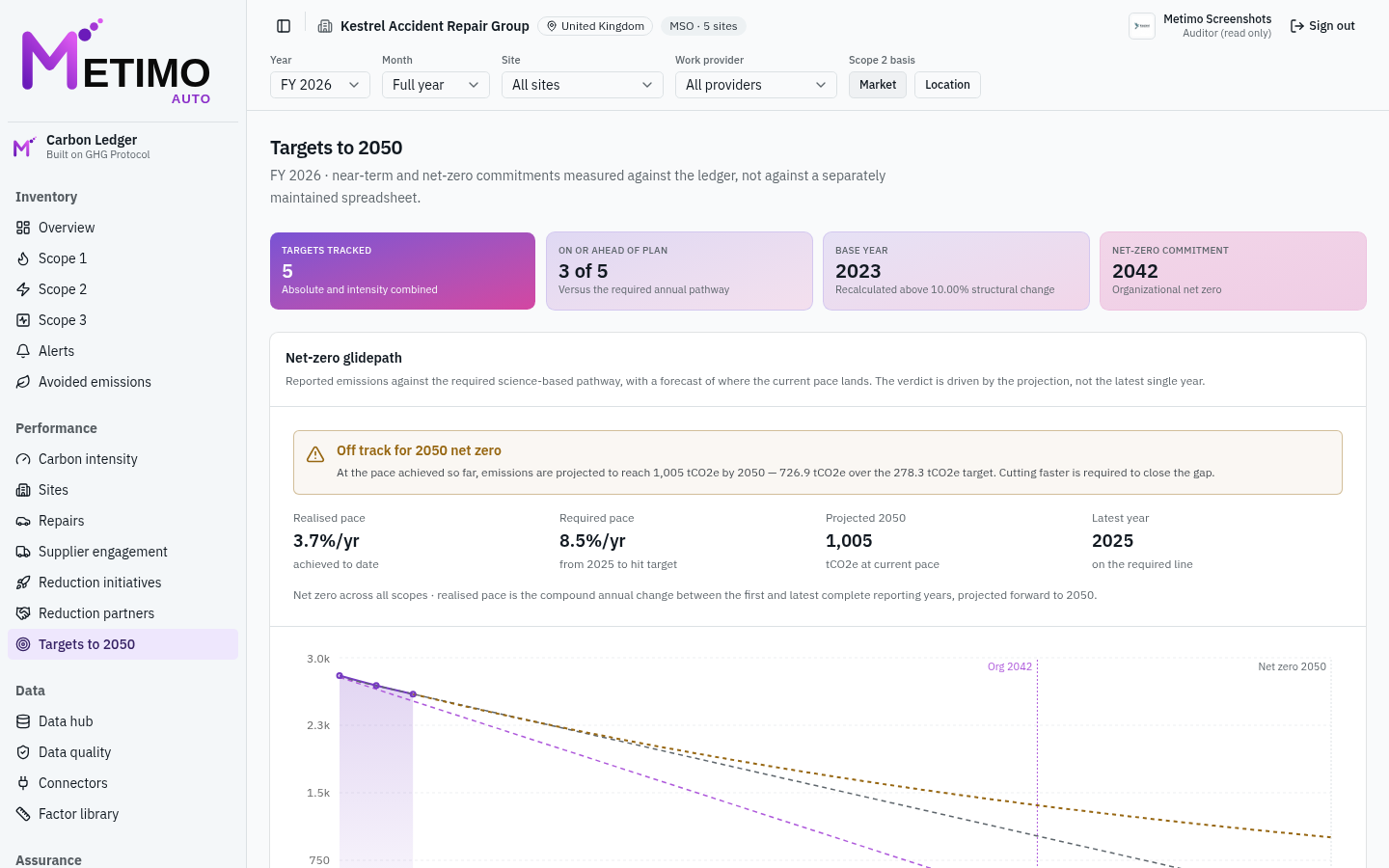This screenshot has height=868, width=1389.
Task: Open the Data quality page
Action: click(123, 752)
